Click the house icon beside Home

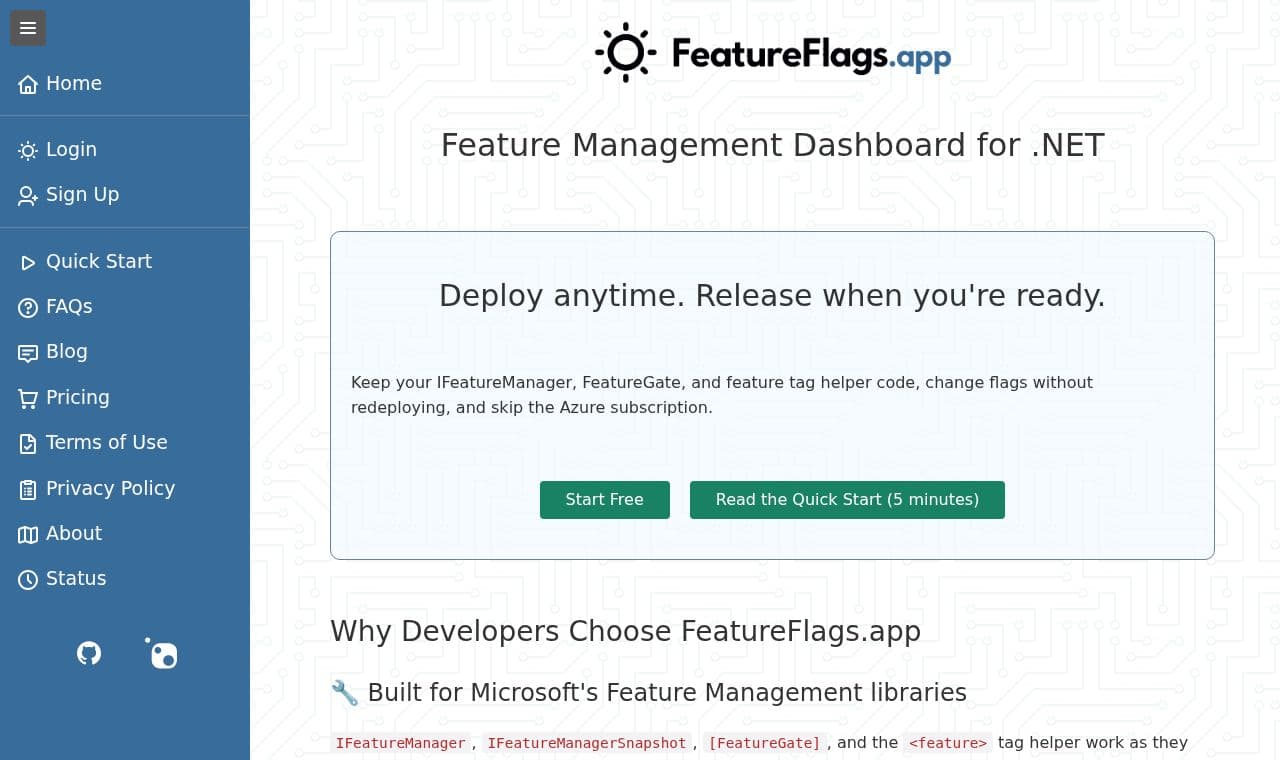tap(28, 84)
